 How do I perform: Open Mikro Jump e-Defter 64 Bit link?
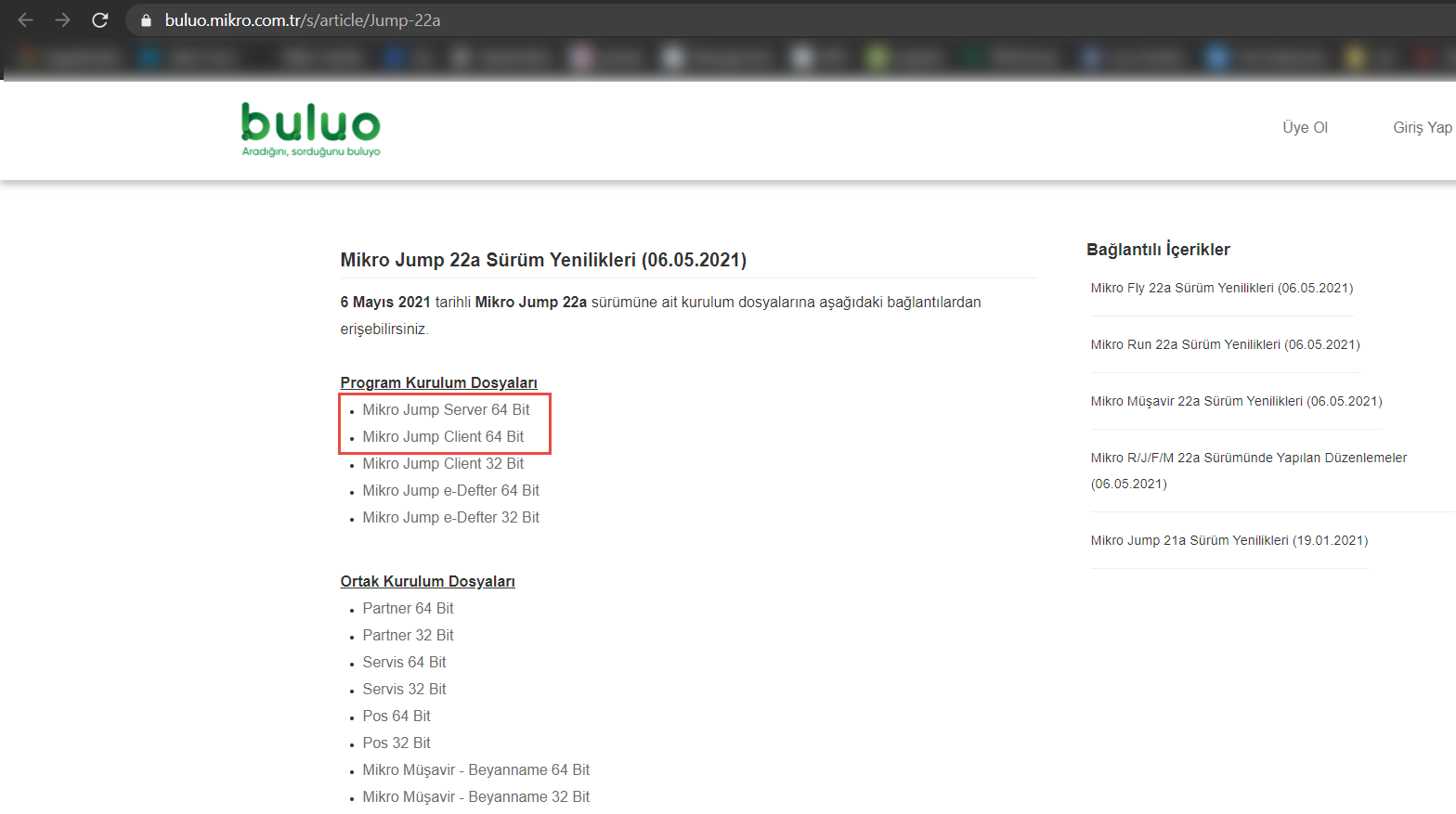click(x=450, y=490)
